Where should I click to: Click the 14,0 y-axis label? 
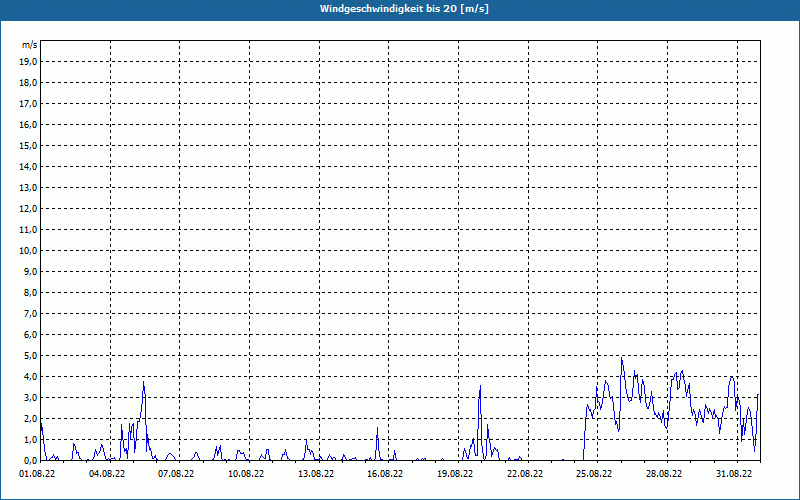pos(28,166)
